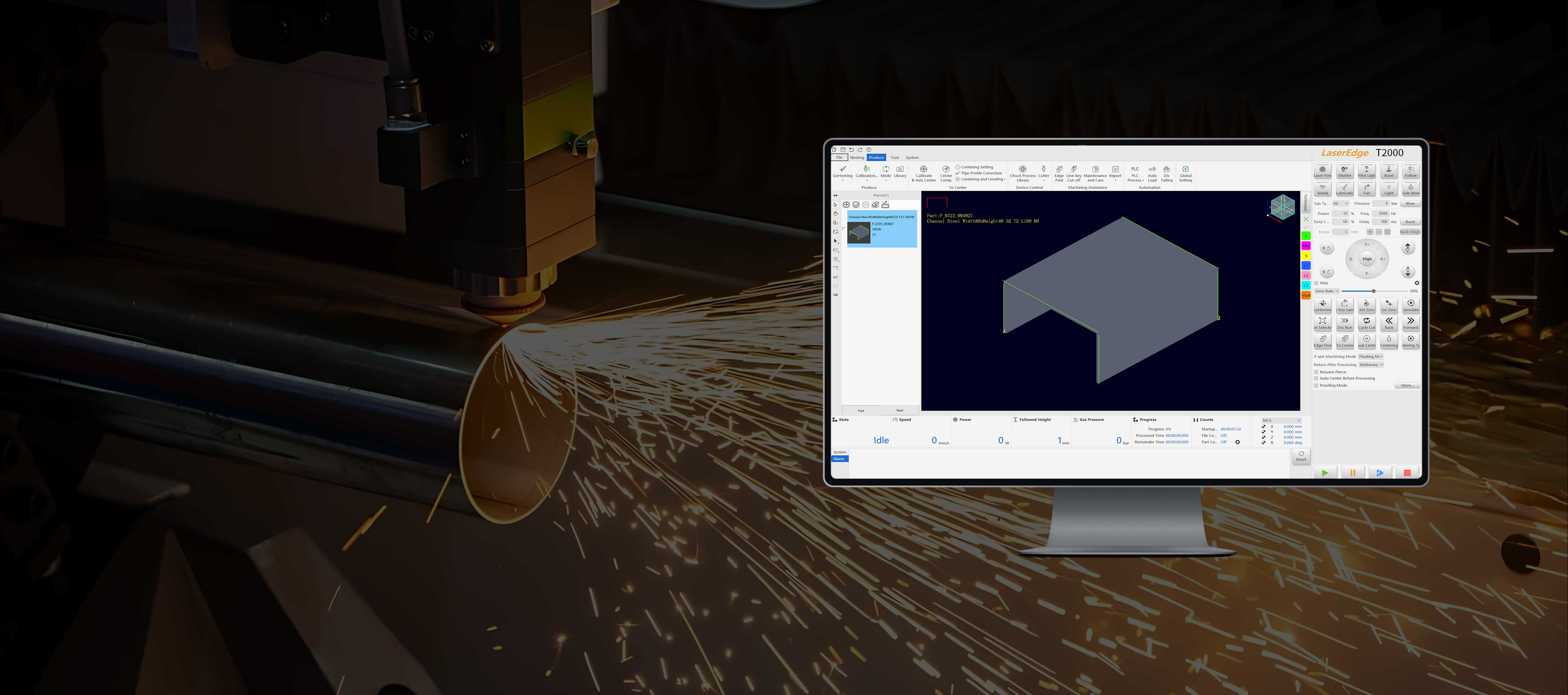This screenshot has height=695, width=1568.
Task: Click the Simu Rate slider handle
Action: pos(1374,291)
